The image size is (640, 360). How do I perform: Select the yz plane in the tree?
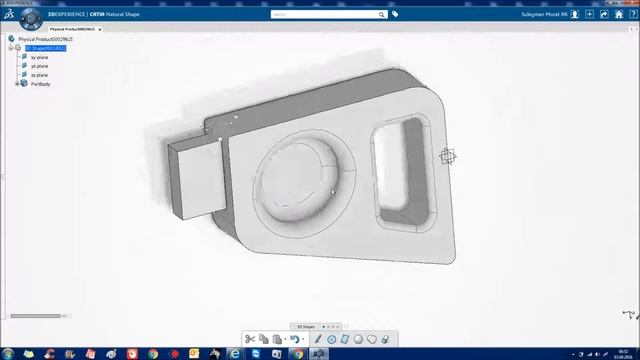coord(39,66)
